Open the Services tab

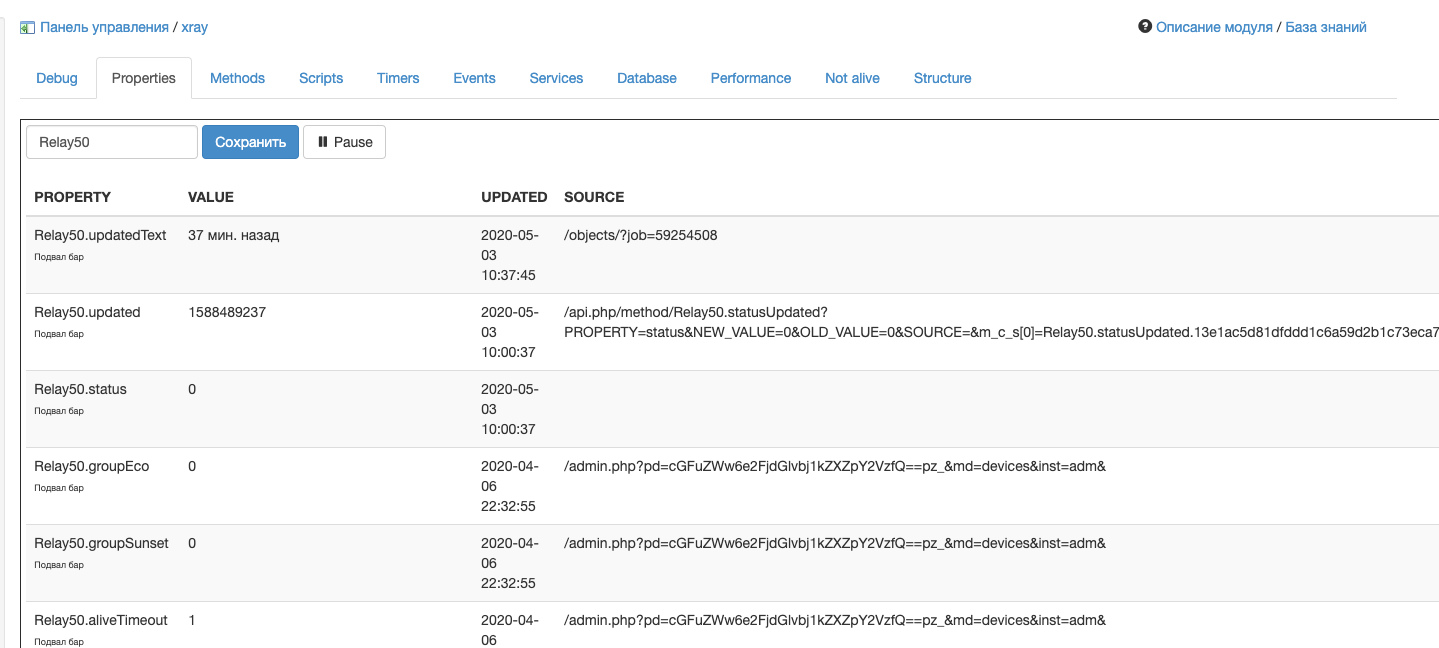pyautogui.click(x=556, y=78)
